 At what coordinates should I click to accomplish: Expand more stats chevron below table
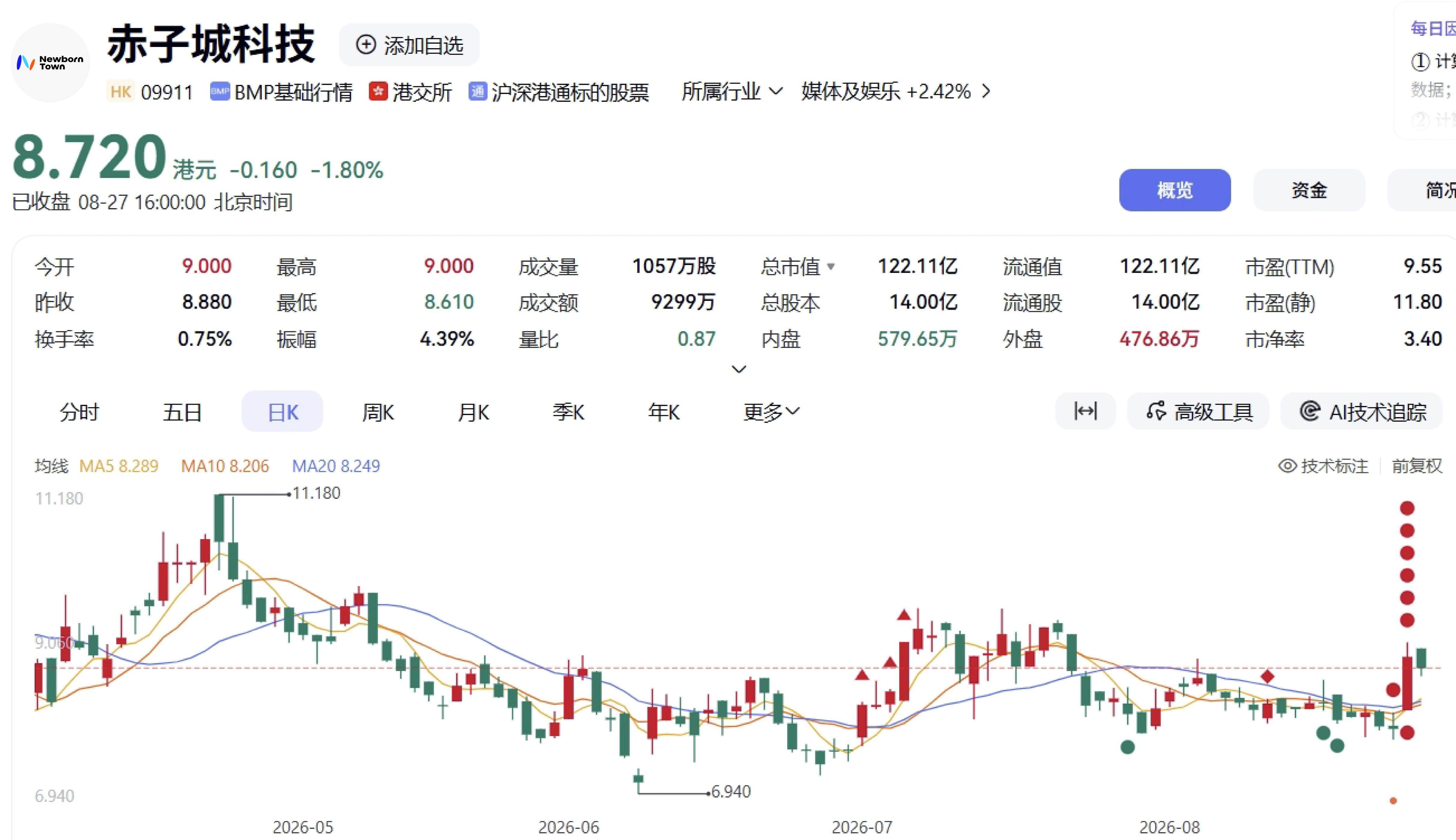click(739, 369)
